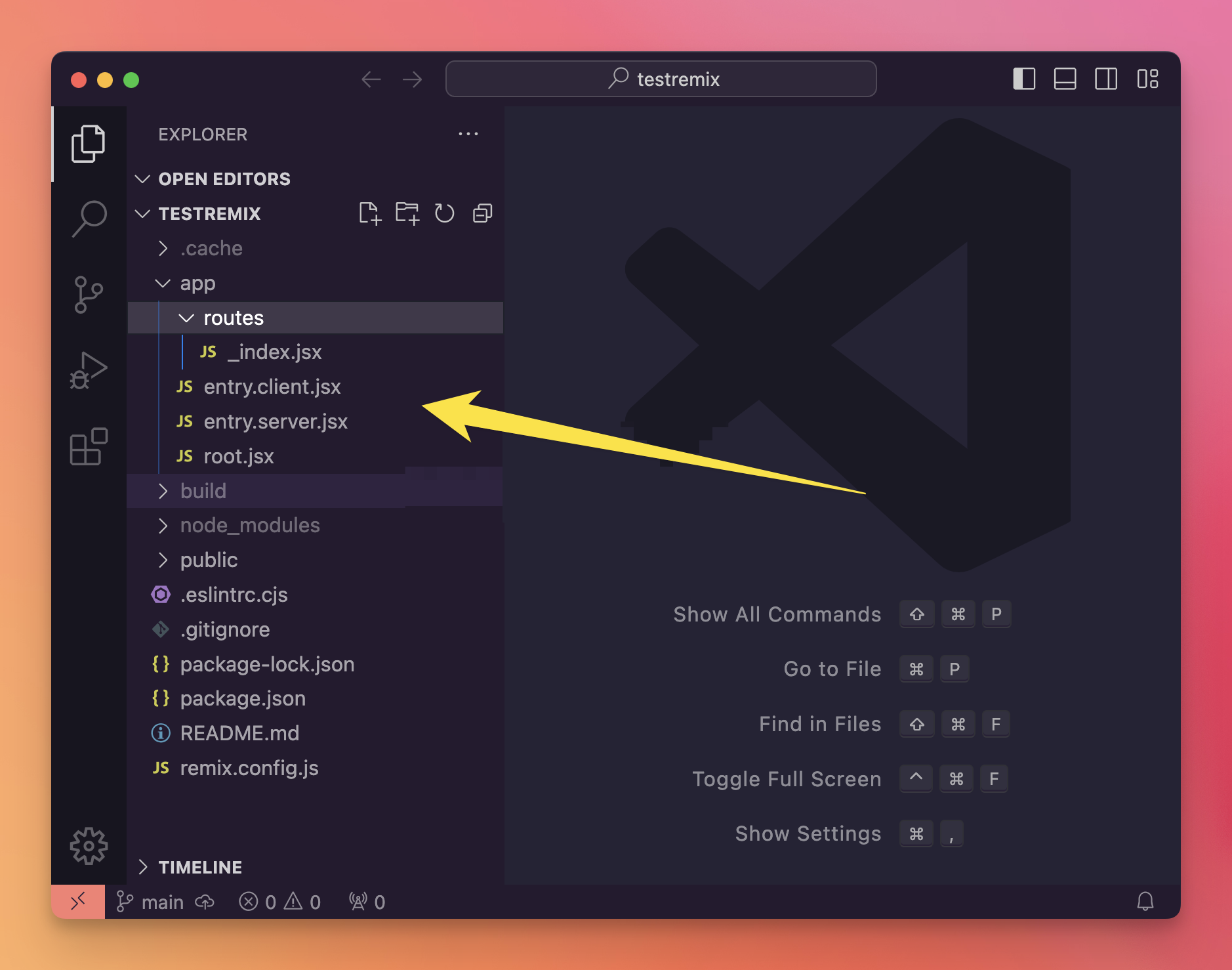Open the Extensions view

click(x=89, y=447)
